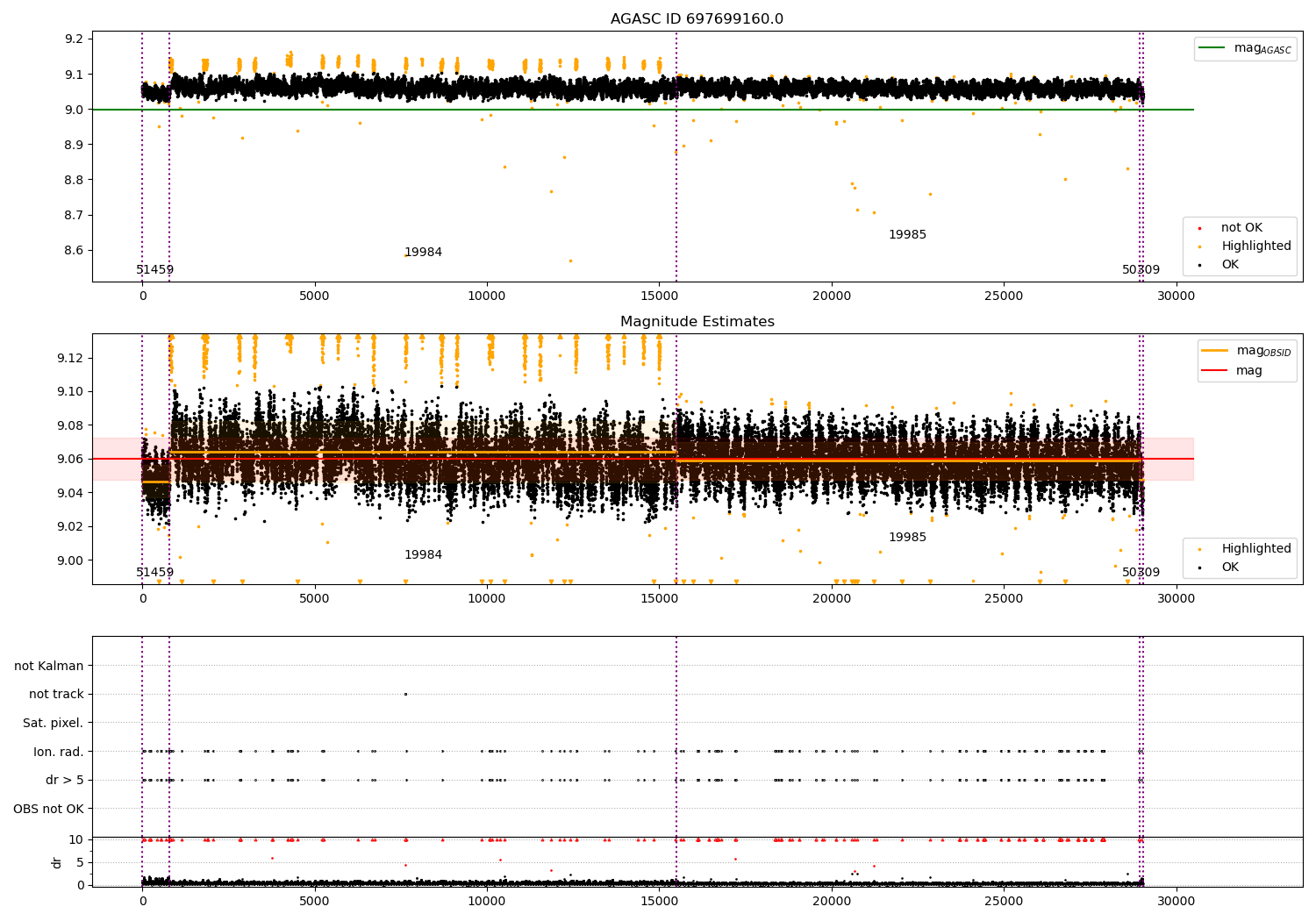Click 51459 label in Magnitude Estimates plot

click(154, 573)
